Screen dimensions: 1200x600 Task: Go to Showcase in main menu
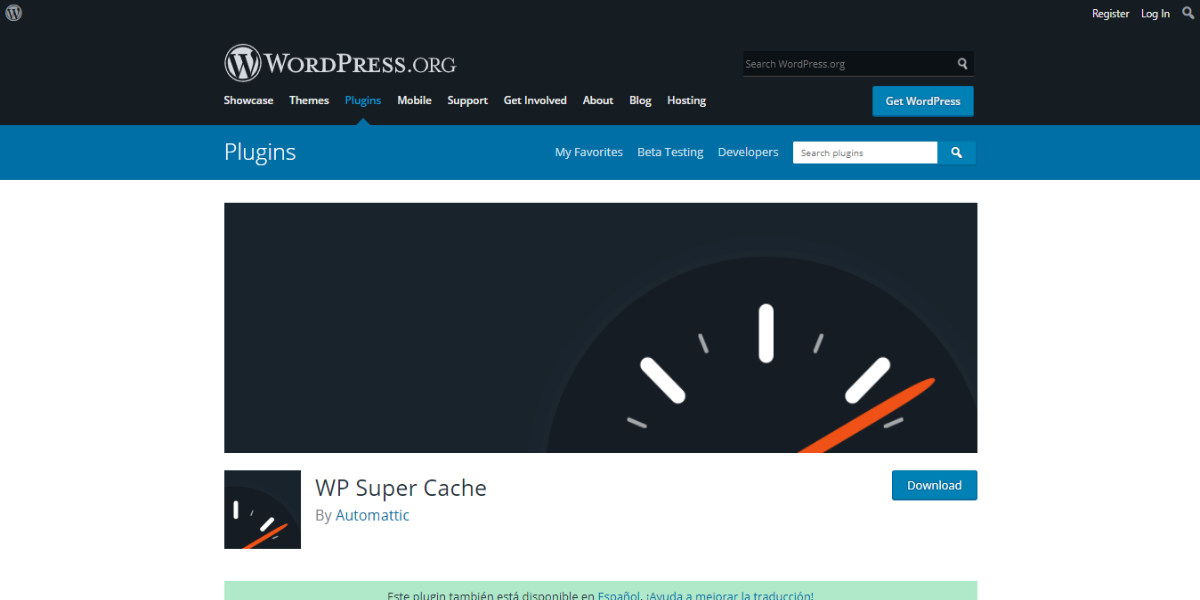[248, 100]
